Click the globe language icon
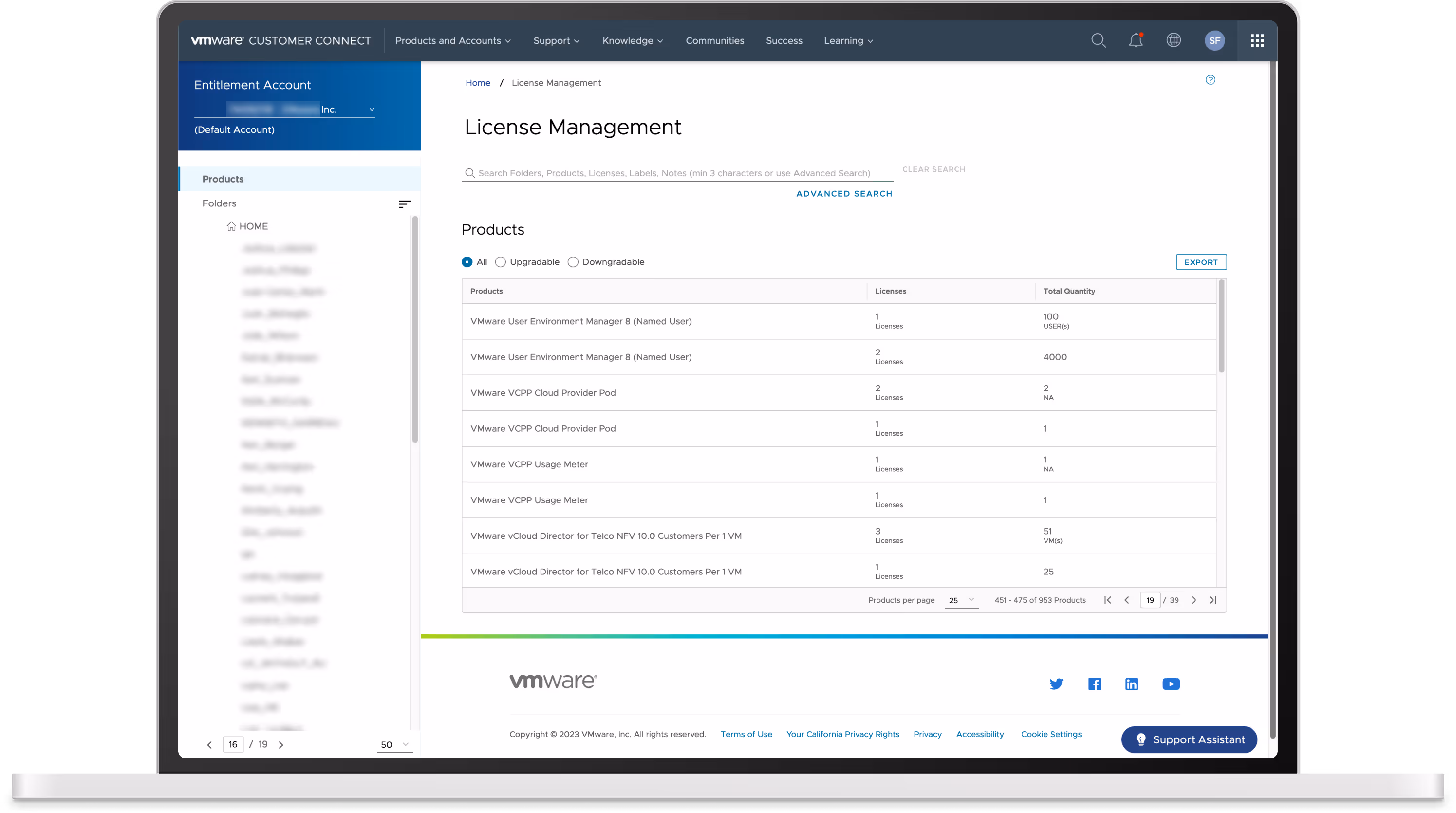 1174,41
